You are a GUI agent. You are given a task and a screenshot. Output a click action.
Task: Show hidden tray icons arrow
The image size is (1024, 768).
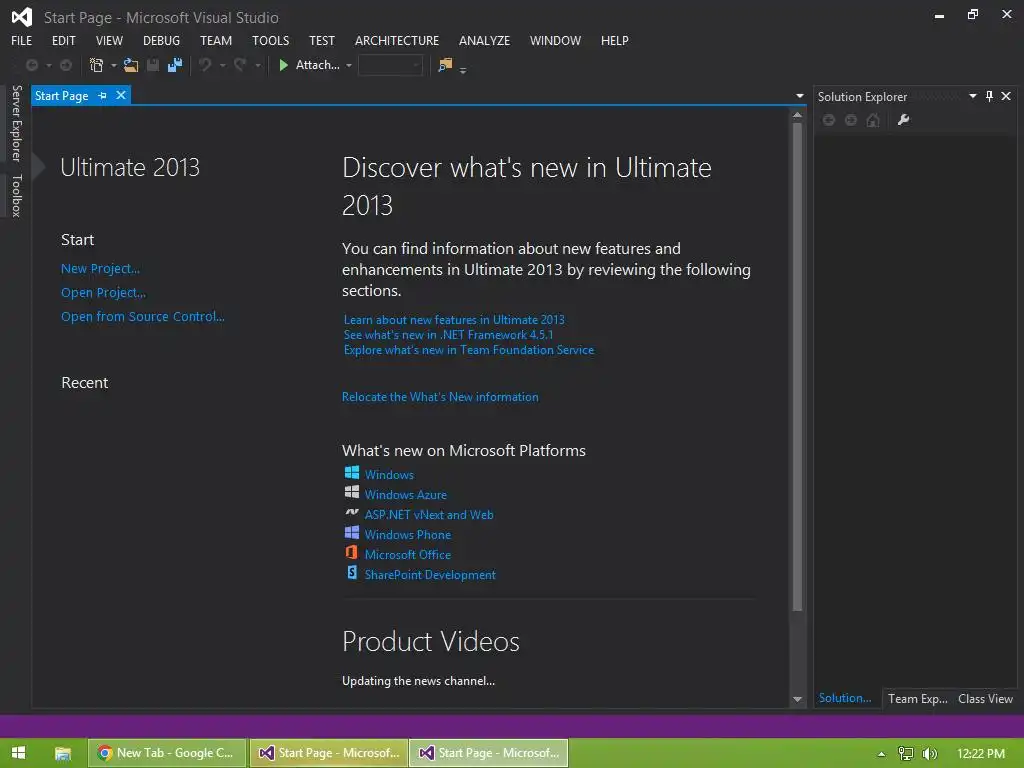882,754
